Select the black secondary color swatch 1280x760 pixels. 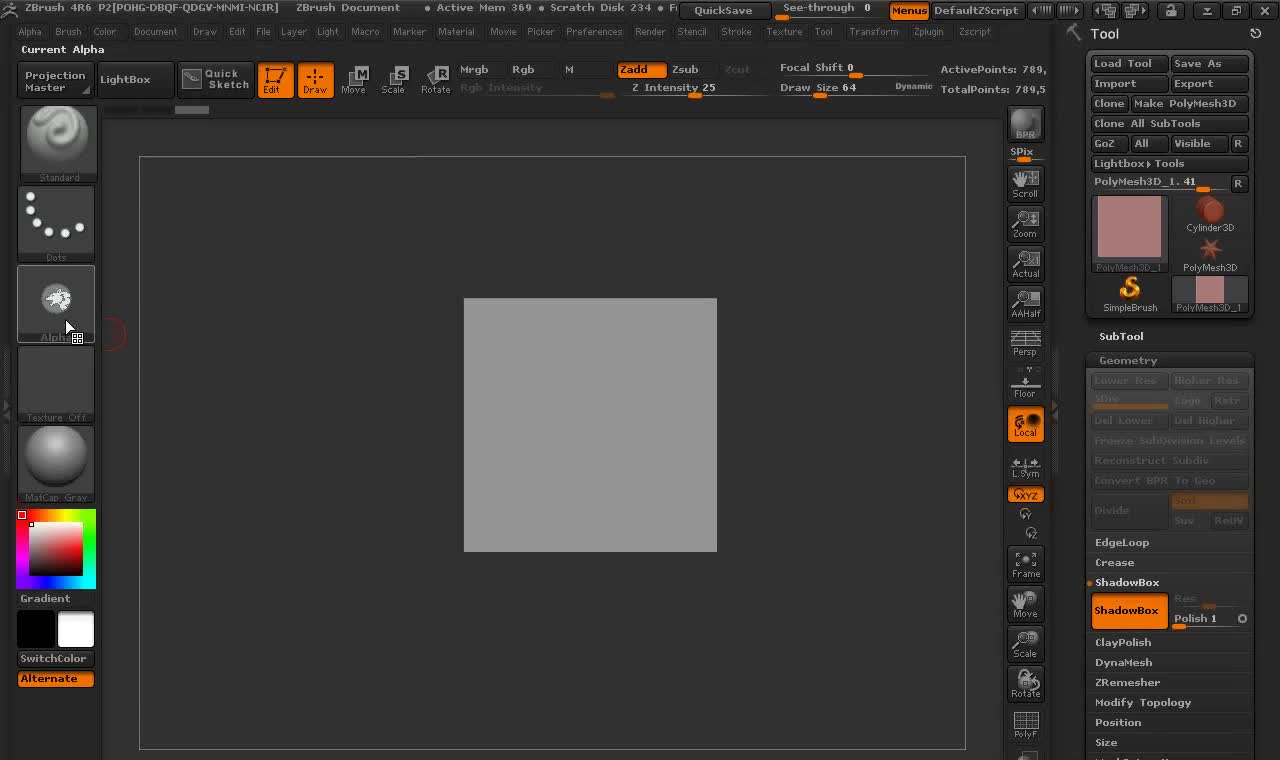tap(36, 630)
